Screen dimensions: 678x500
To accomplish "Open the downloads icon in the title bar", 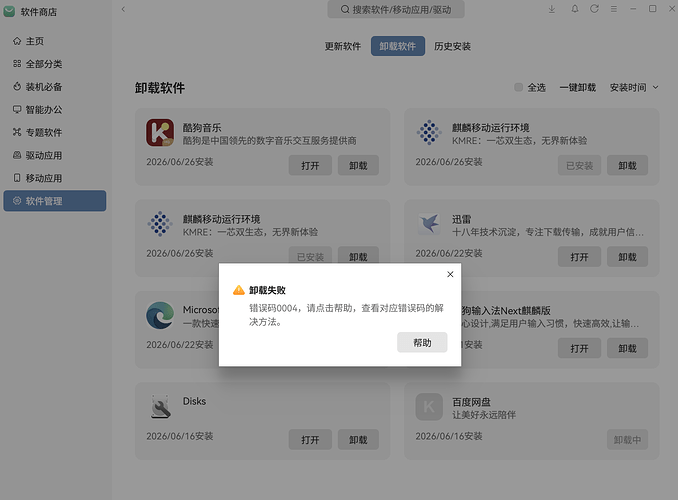I will tap(552, 9).
